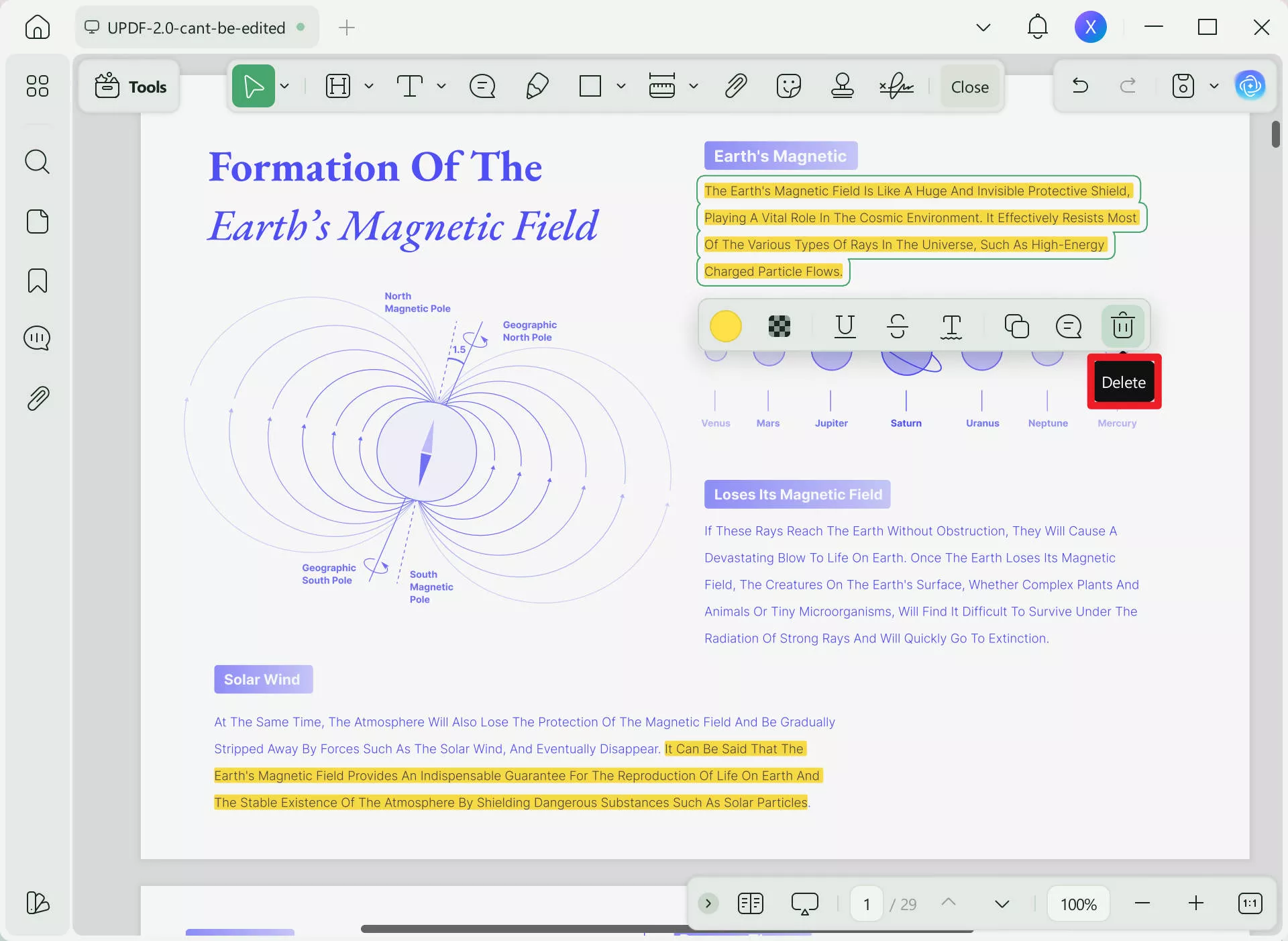Viewport: 1288px width, 941px height.
Task: Apply underline to highlighted text
Action: (x=845, y=326)
